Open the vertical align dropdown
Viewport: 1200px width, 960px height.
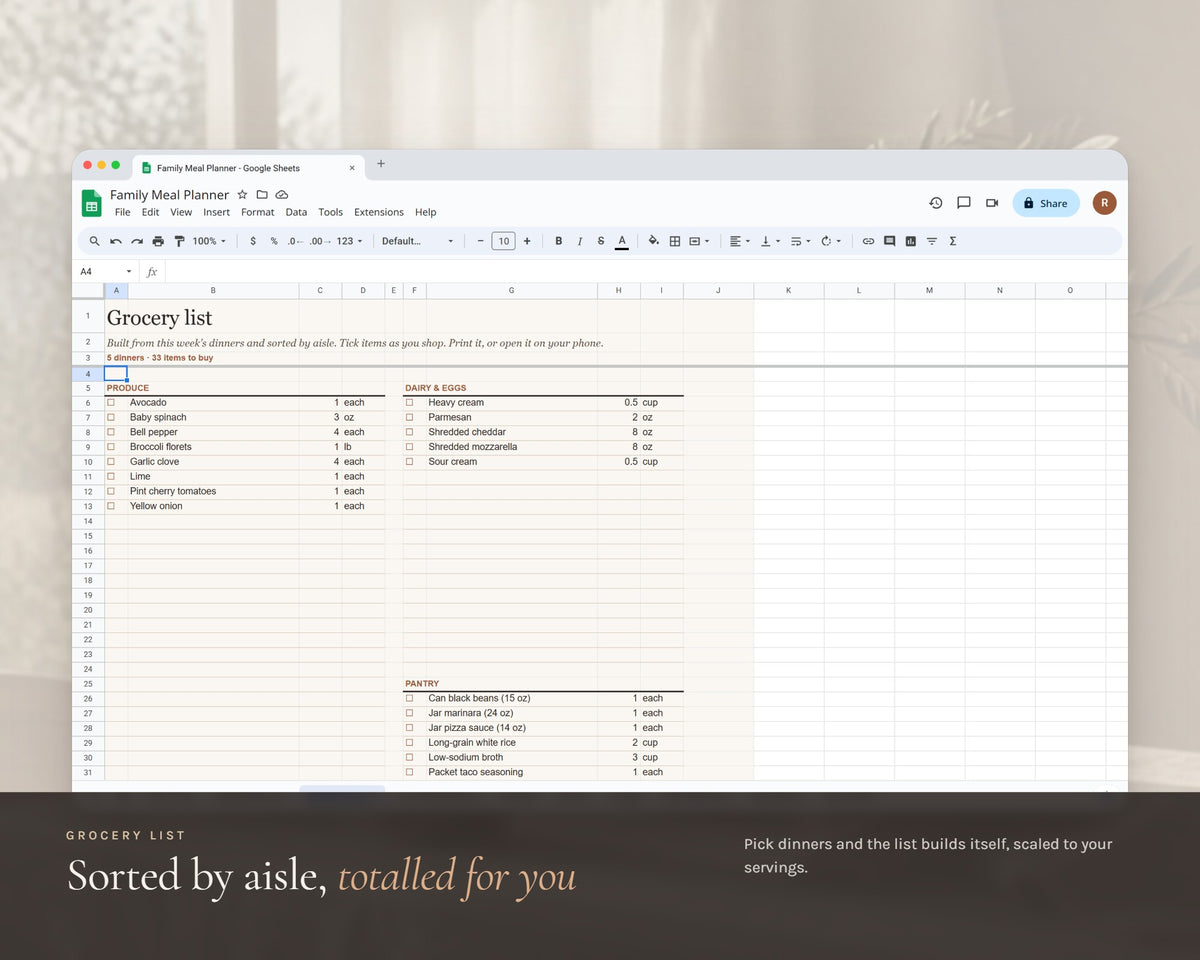tap(769, 241)
